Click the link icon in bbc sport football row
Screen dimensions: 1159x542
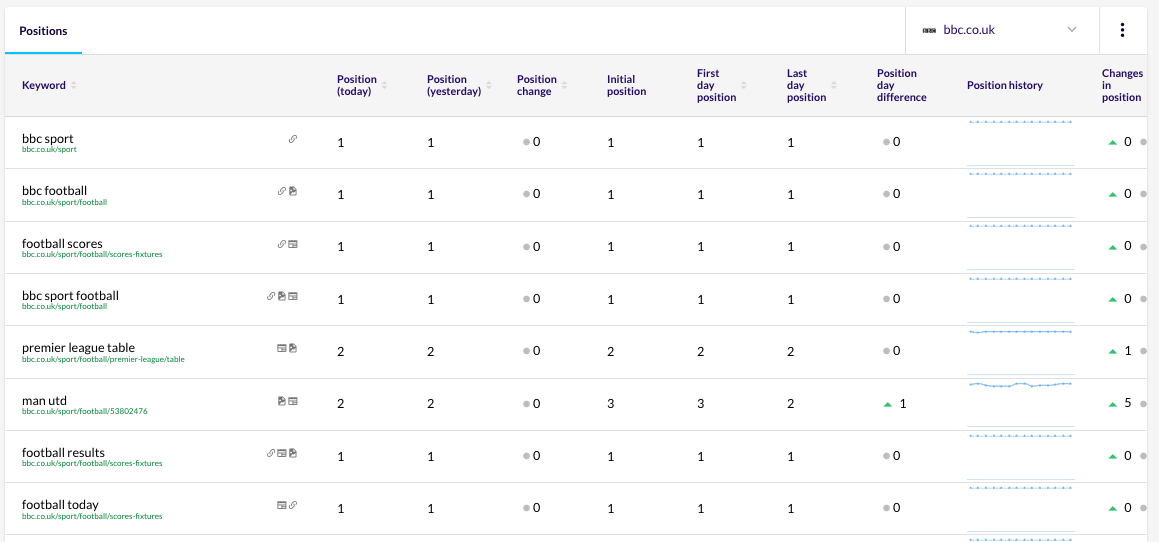coord(271,296)
